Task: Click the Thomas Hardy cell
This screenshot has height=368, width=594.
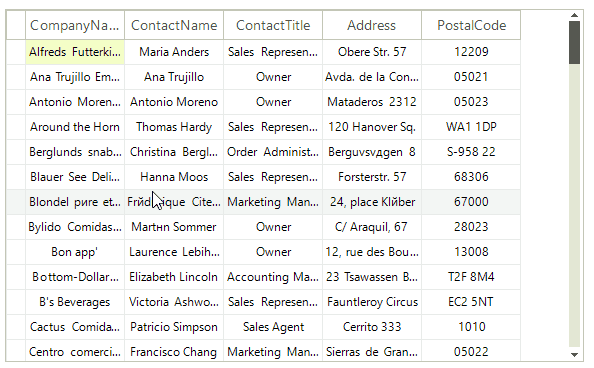Action: [174, 127]
